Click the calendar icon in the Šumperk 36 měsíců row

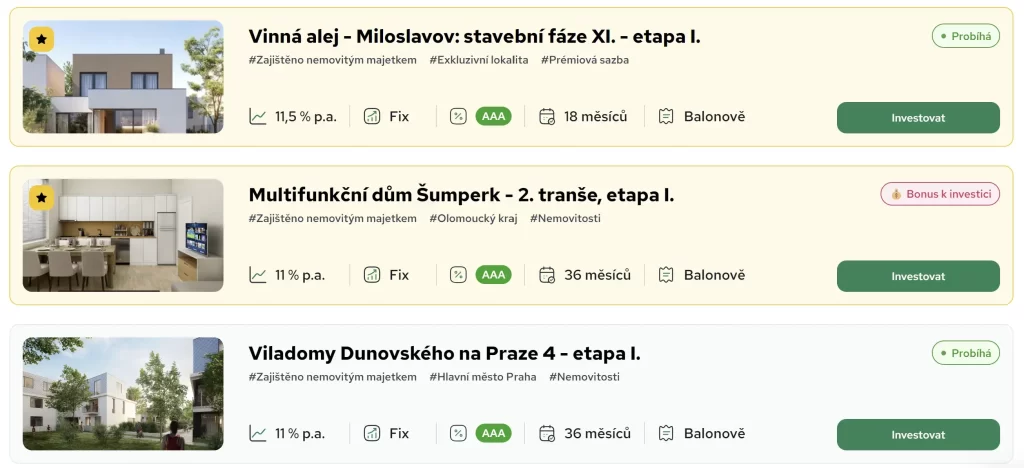point(547,275)
